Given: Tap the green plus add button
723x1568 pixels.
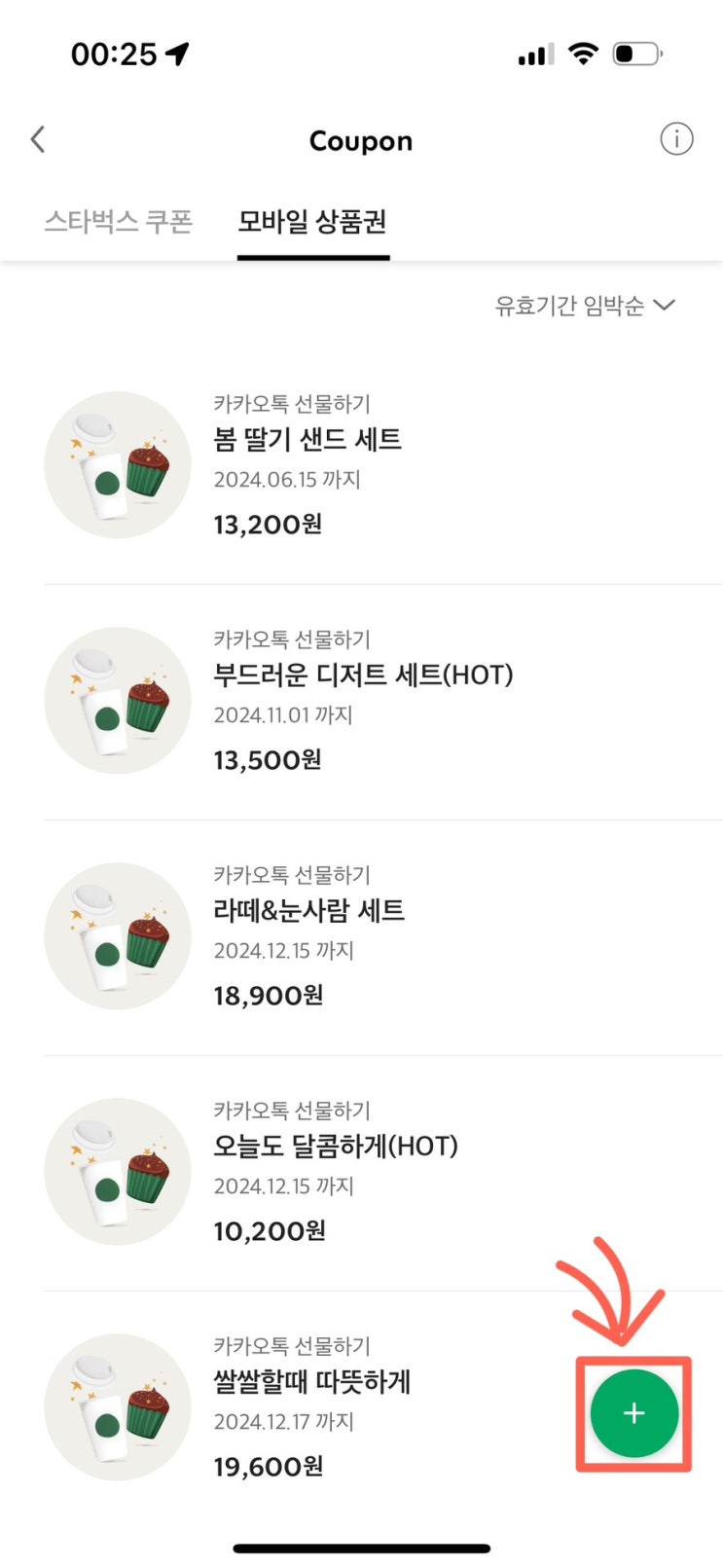Looking at the screenshot, I should coord(633,1413).
